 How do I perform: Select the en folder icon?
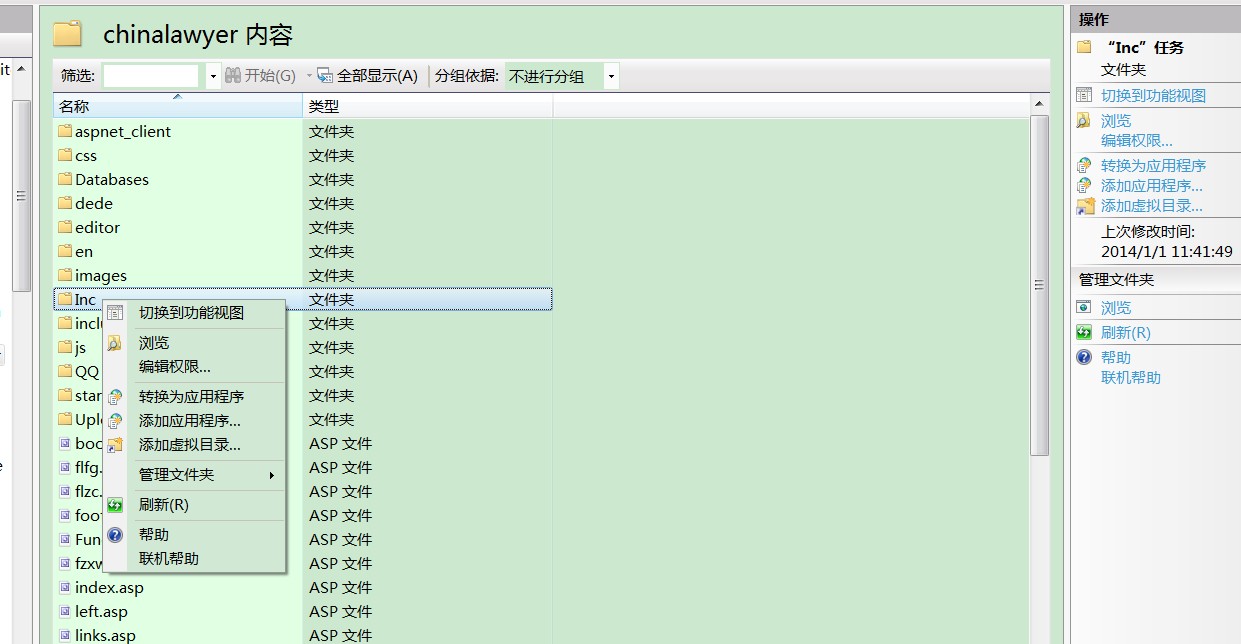click(x=65, y=251)
